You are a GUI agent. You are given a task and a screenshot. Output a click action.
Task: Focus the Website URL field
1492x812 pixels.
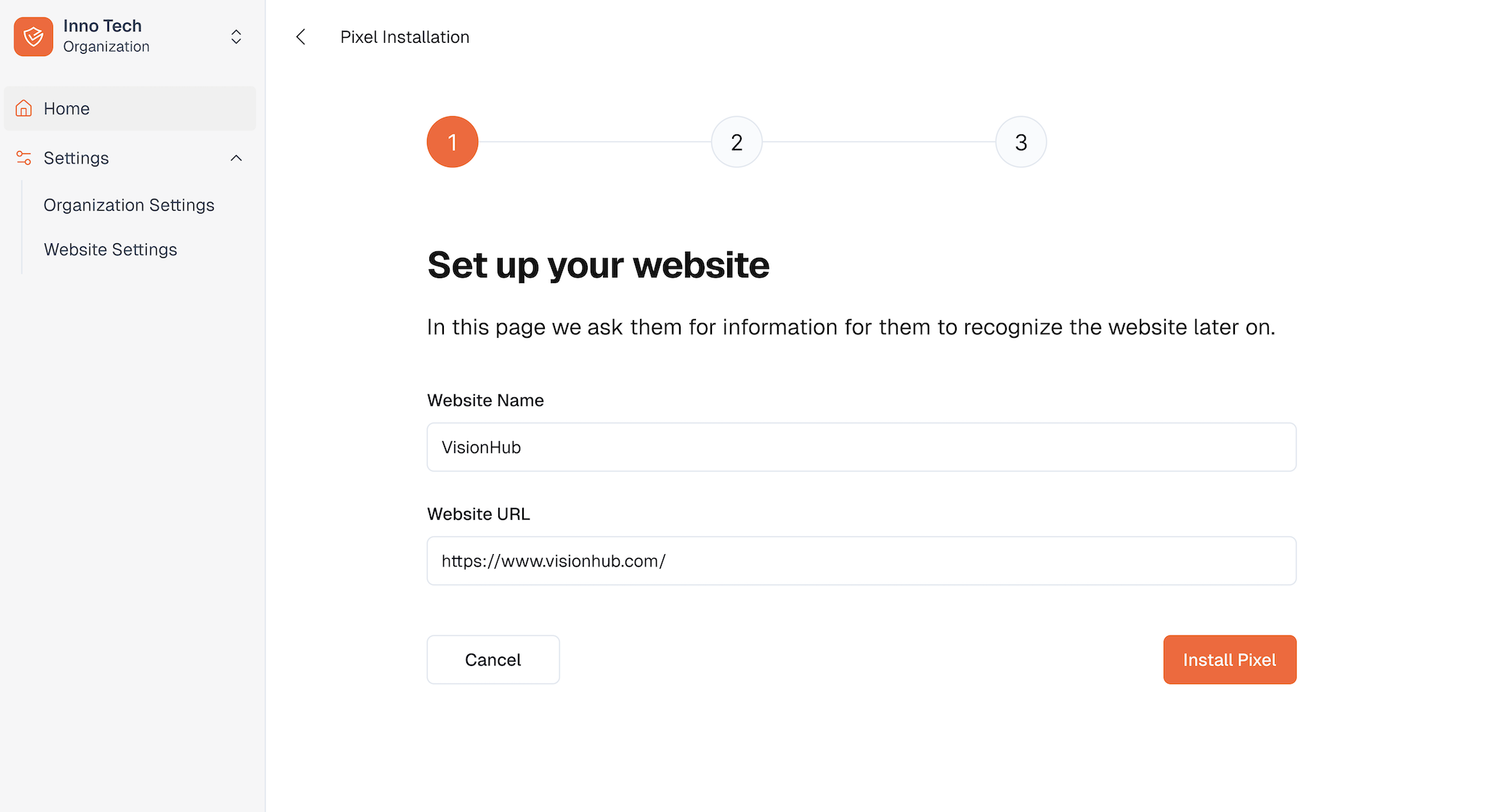(x=861, y=561)
